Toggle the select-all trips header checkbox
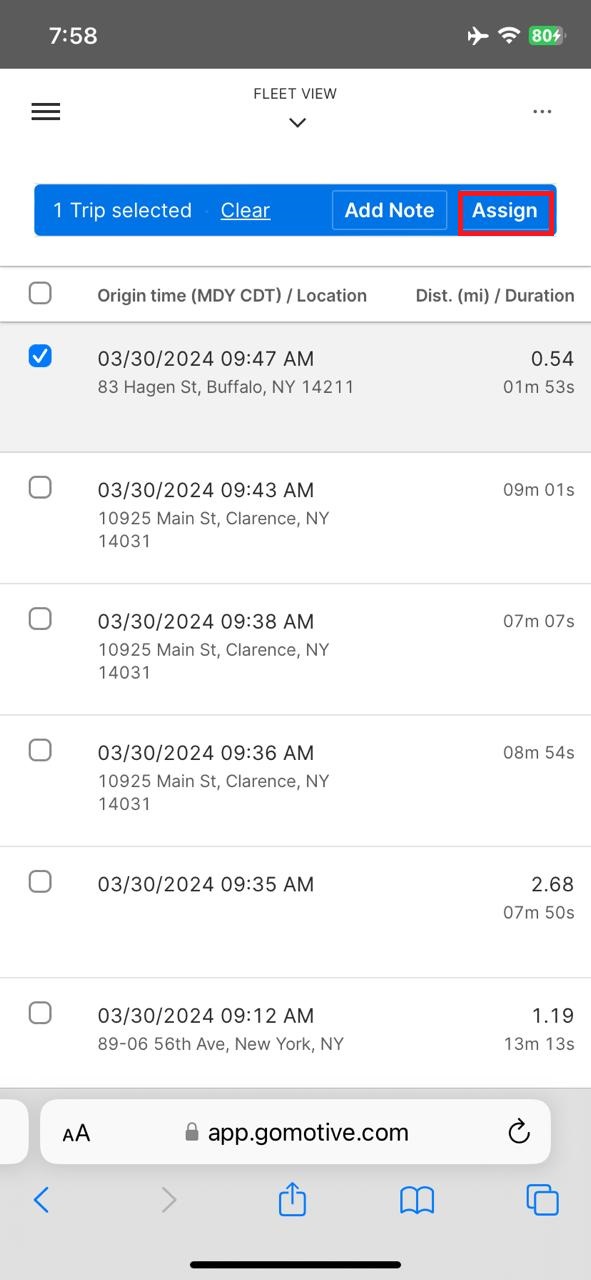 (40, 293)
